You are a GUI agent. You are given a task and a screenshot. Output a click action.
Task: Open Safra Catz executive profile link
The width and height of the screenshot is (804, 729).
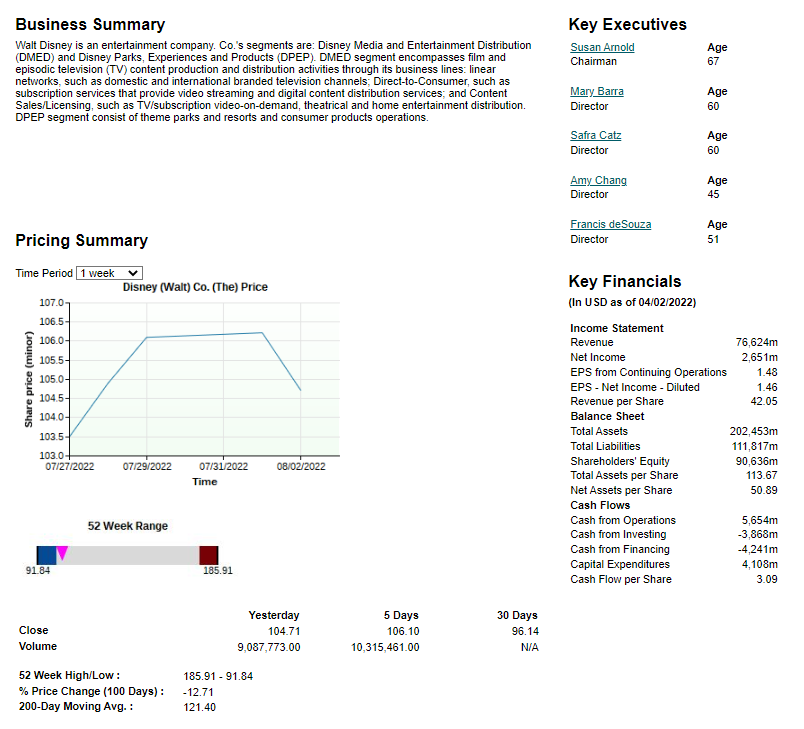click(595, 135)
